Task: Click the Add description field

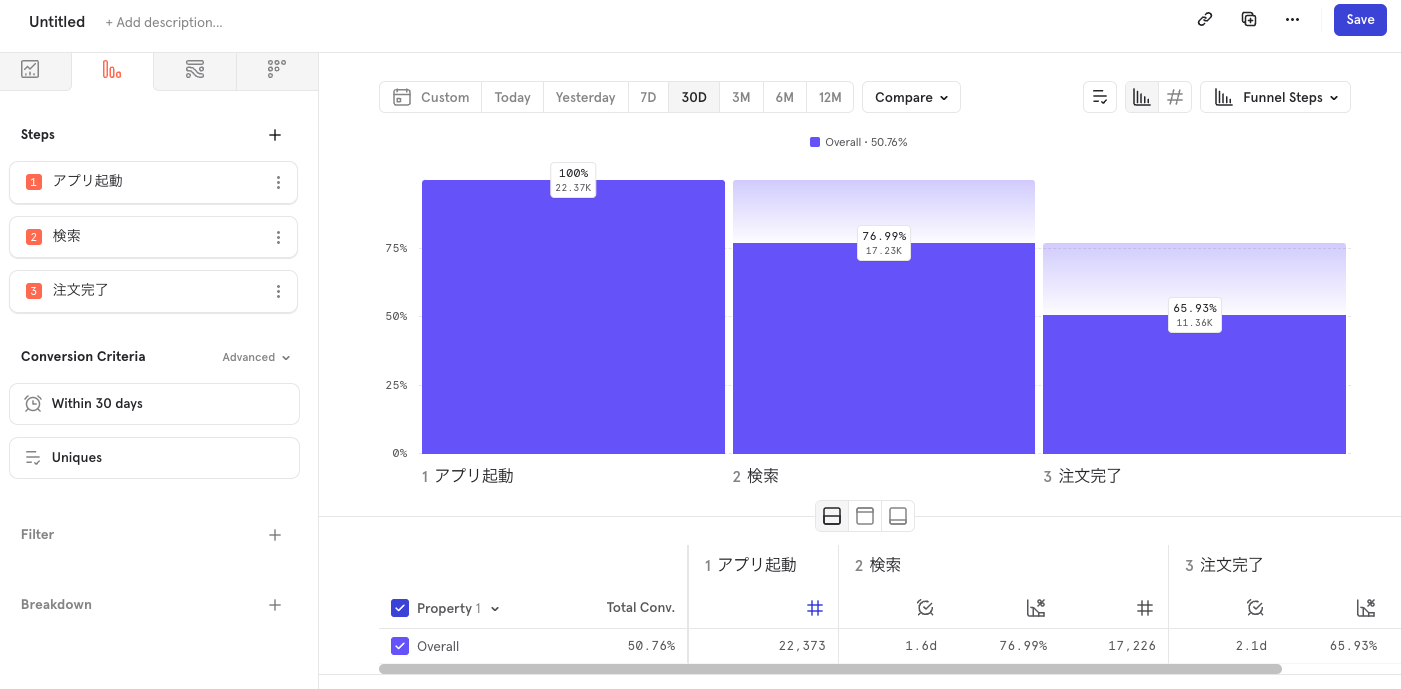Action: [163, 21]
